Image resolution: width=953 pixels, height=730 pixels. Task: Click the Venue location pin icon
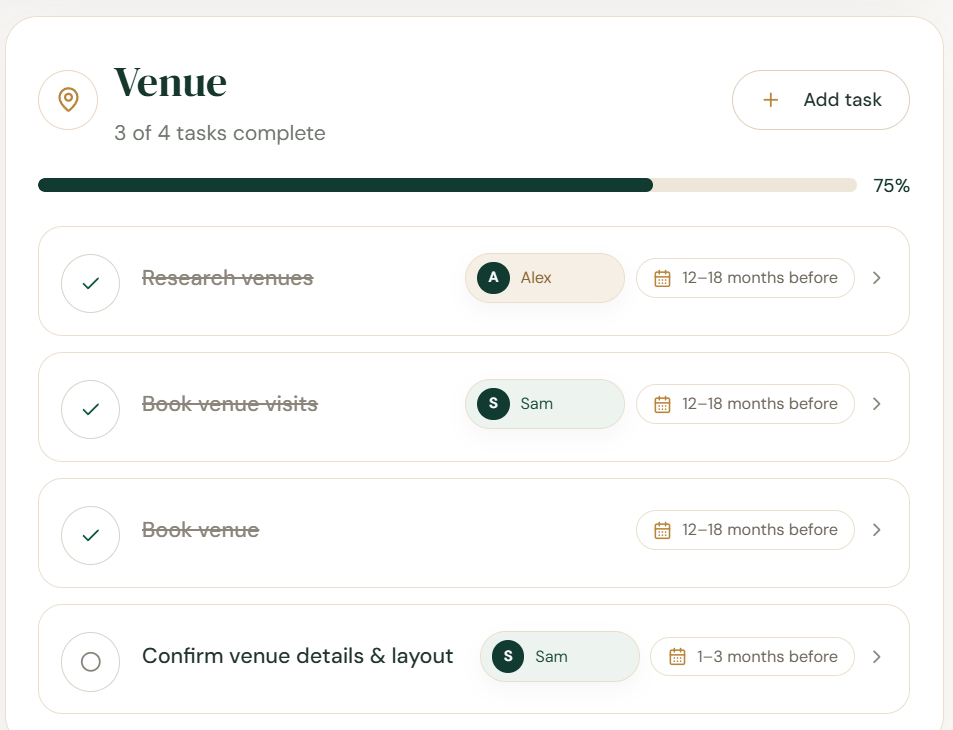(x=68, y=100)
